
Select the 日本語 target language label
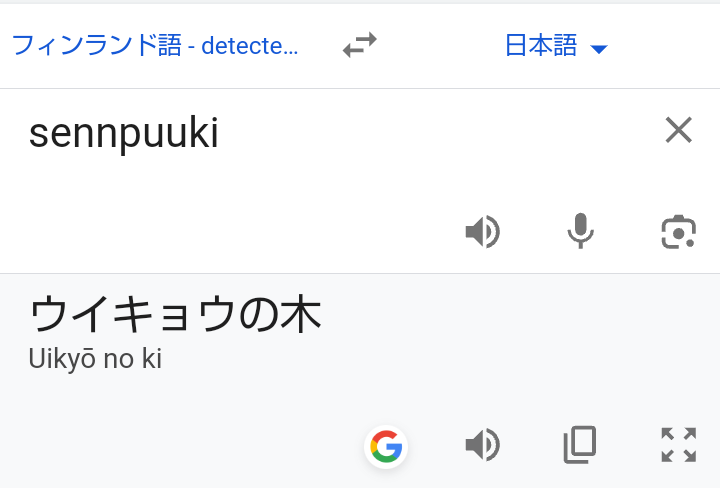click(541, 46)
